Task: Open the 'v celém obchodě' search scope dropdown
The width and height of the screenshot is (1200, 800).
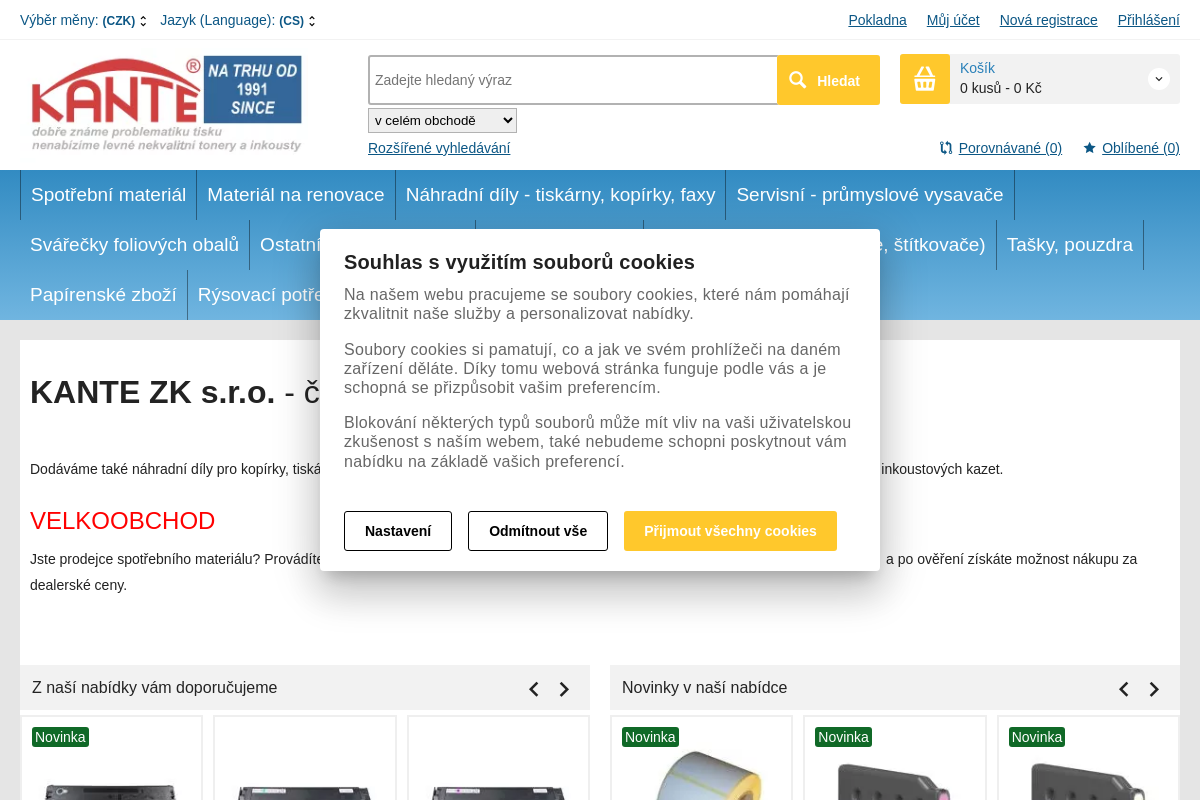Action: 442,121
